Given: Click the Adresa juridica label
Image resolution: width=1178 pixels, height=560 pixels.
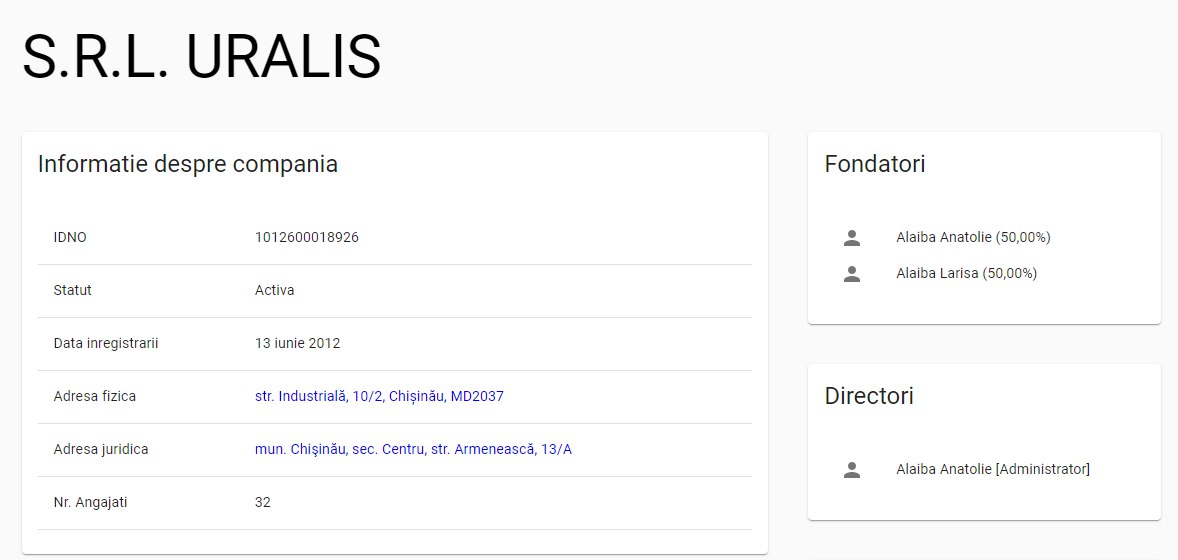Looking at the screenshot, I should click(x=100, y=449).
